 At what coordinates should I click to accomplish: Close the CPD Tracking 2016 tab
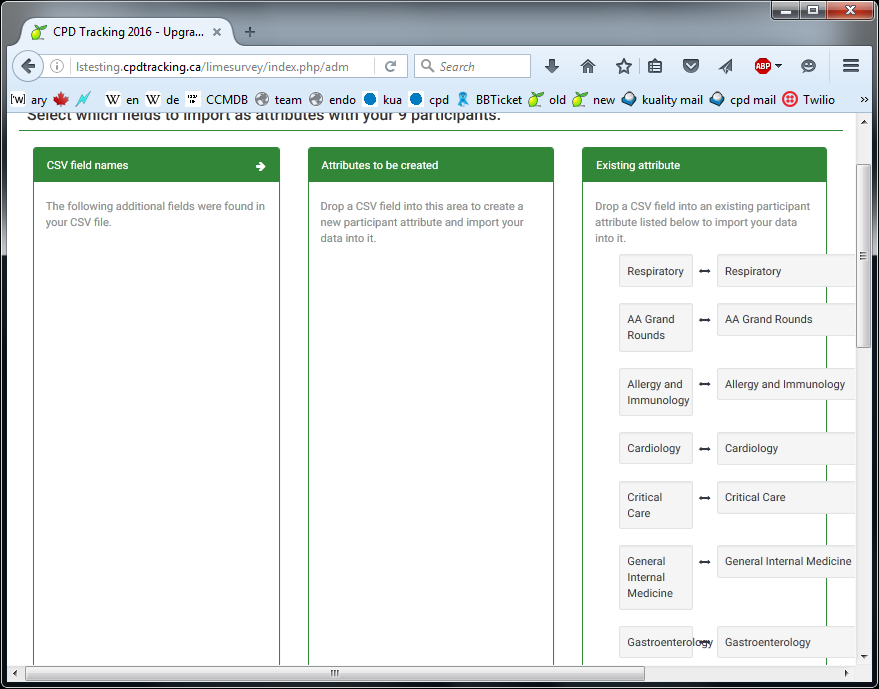tap(217, 32)
